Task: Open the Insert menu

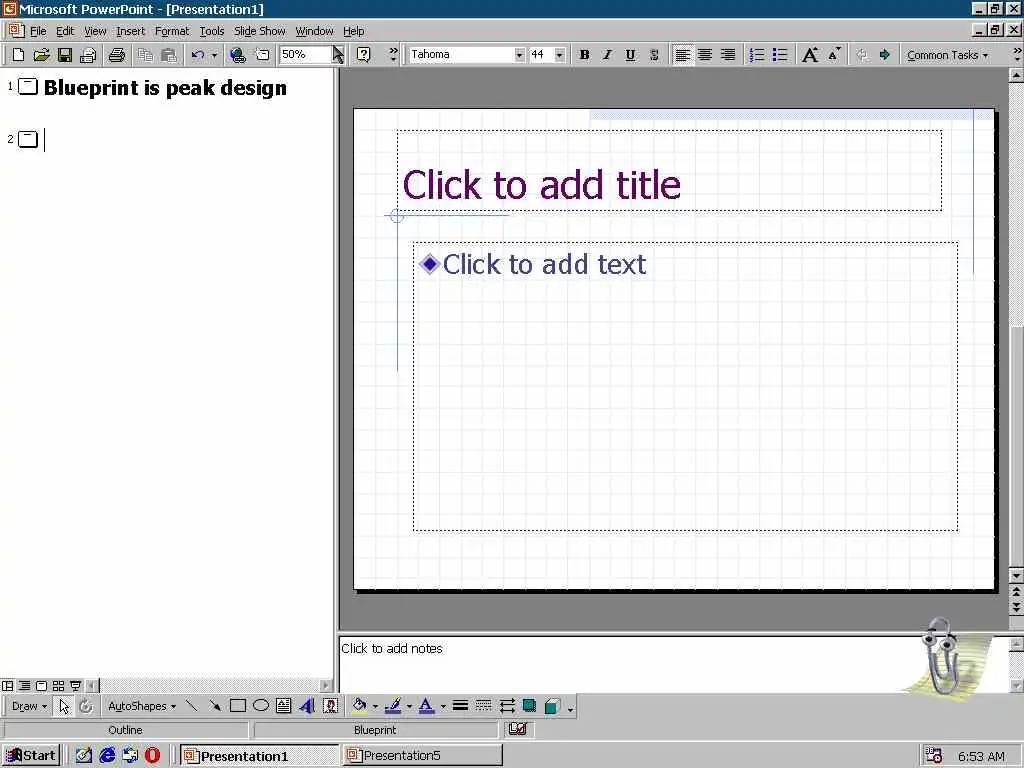Action: (131, 31)
